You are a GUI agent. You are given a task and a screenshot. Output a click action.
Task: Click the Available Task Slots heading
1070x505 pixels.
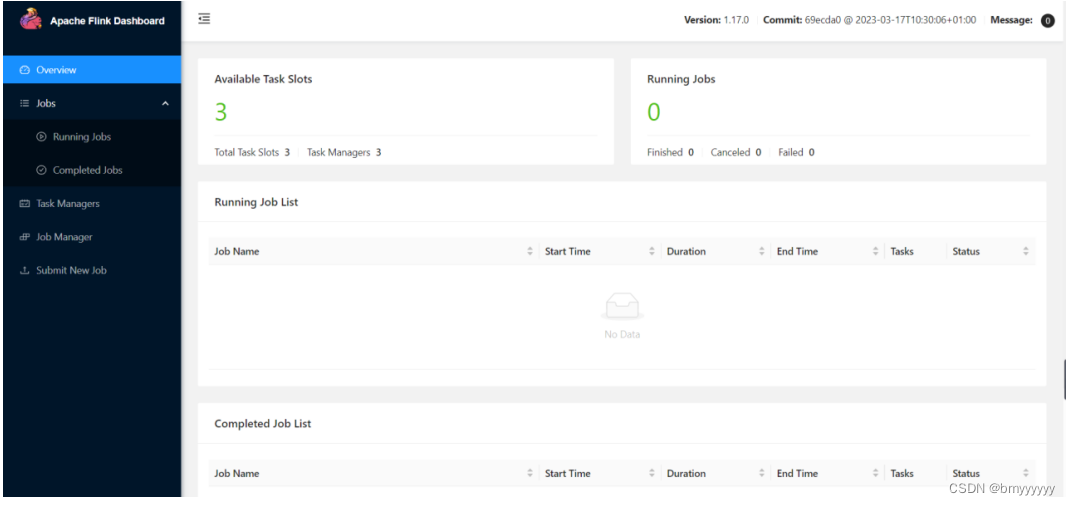click(x=263, y=79)
